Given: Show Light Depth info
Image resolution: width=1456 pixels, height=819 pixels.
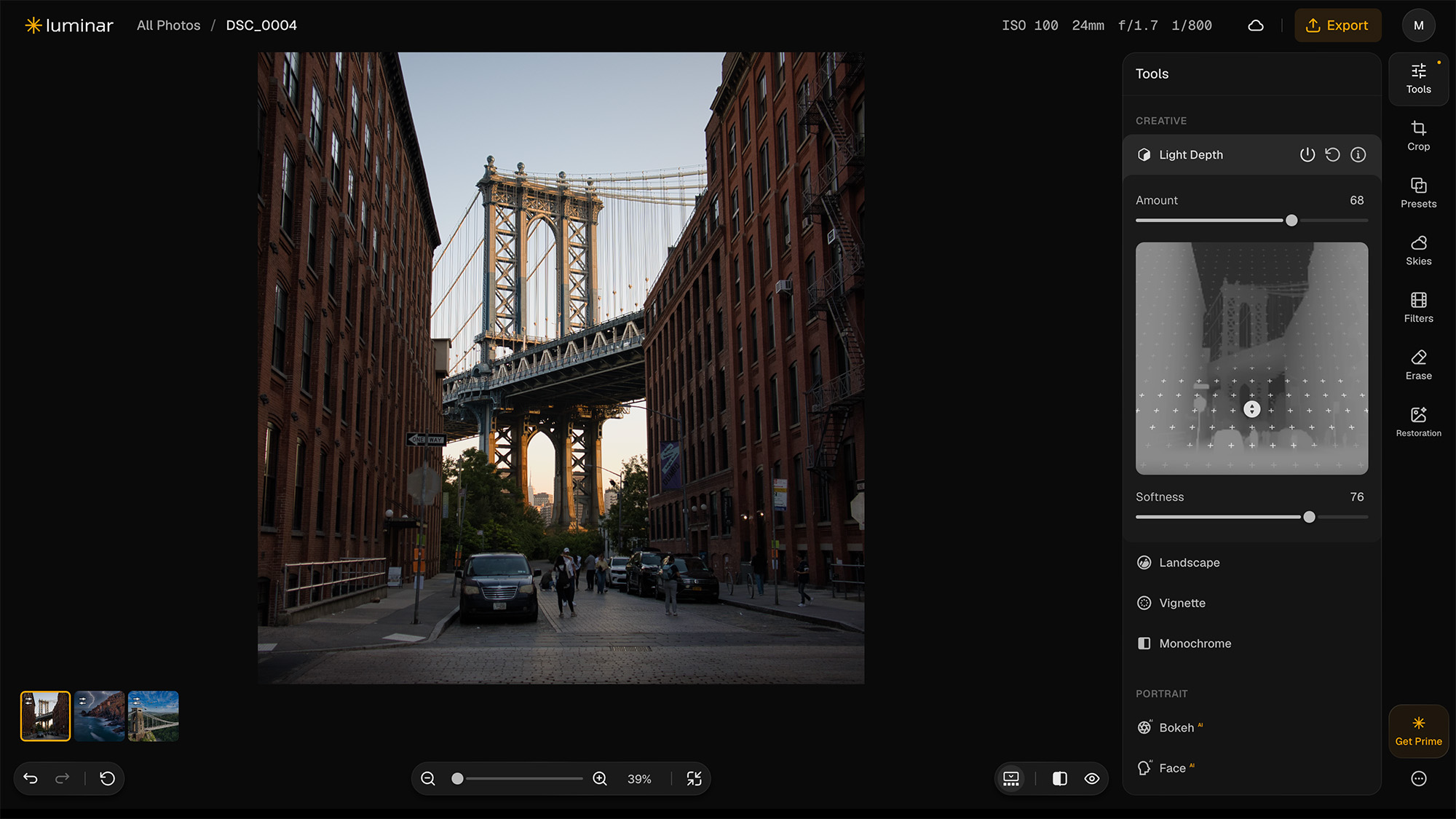Looking at the screenshot, I should (1358, 154).
